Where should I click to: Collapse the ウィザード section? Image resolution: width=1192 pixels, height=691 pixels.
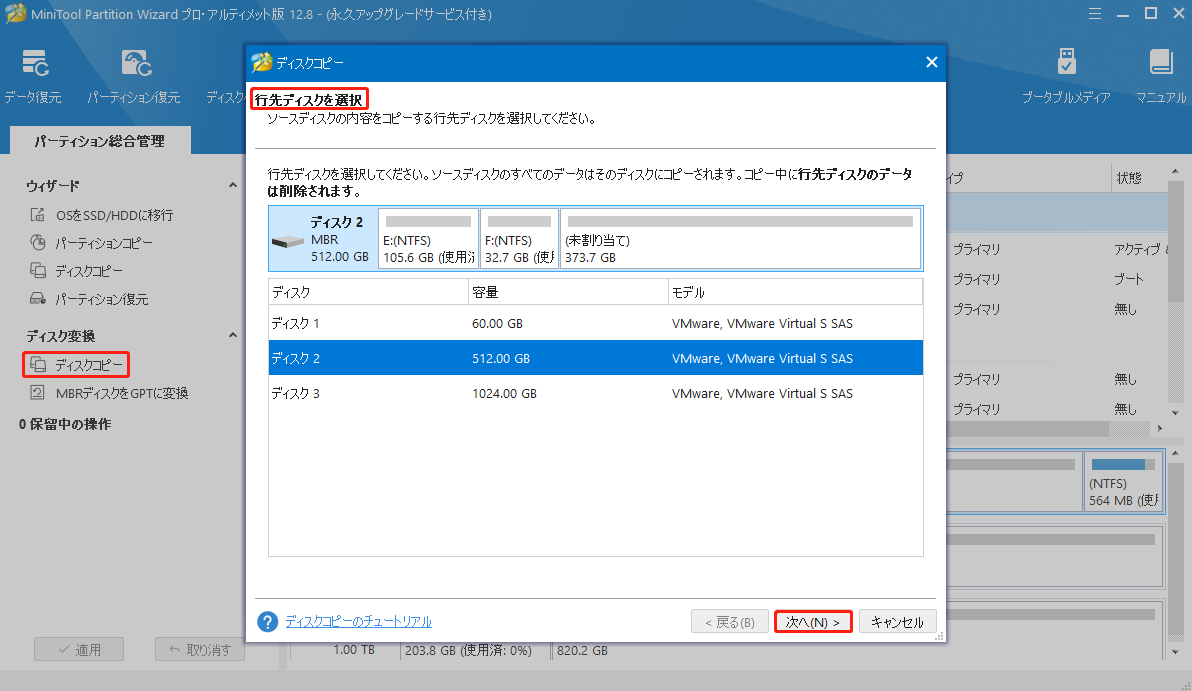coord(233,185)
